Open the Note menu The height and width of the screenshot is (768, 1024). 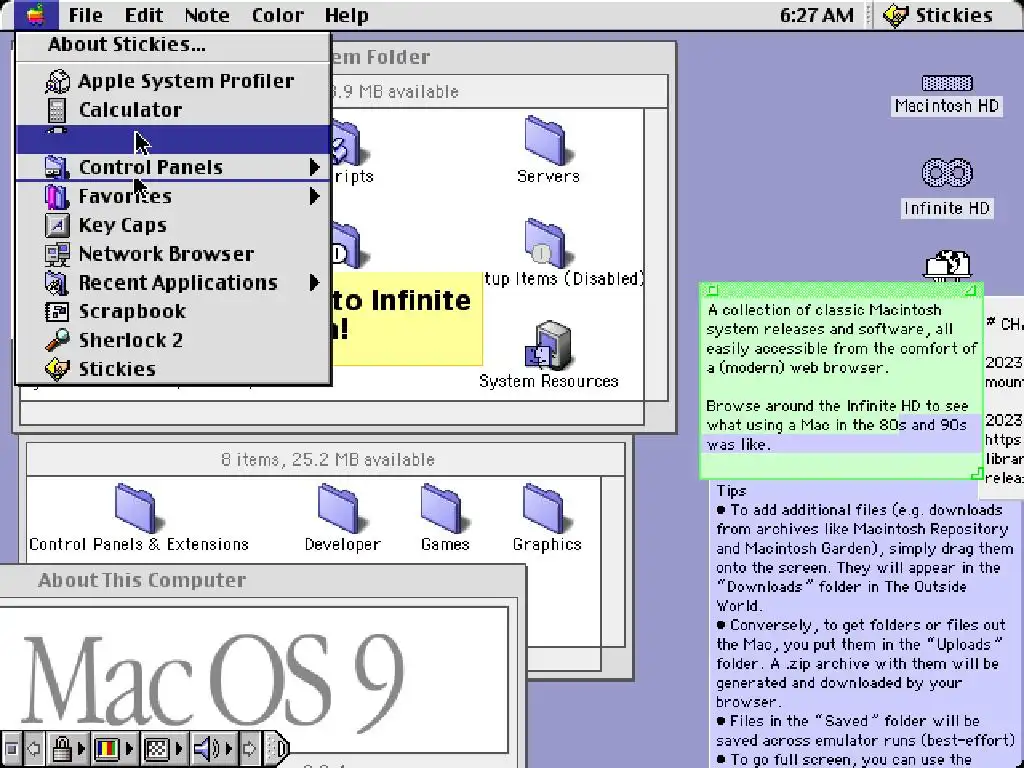207,15
